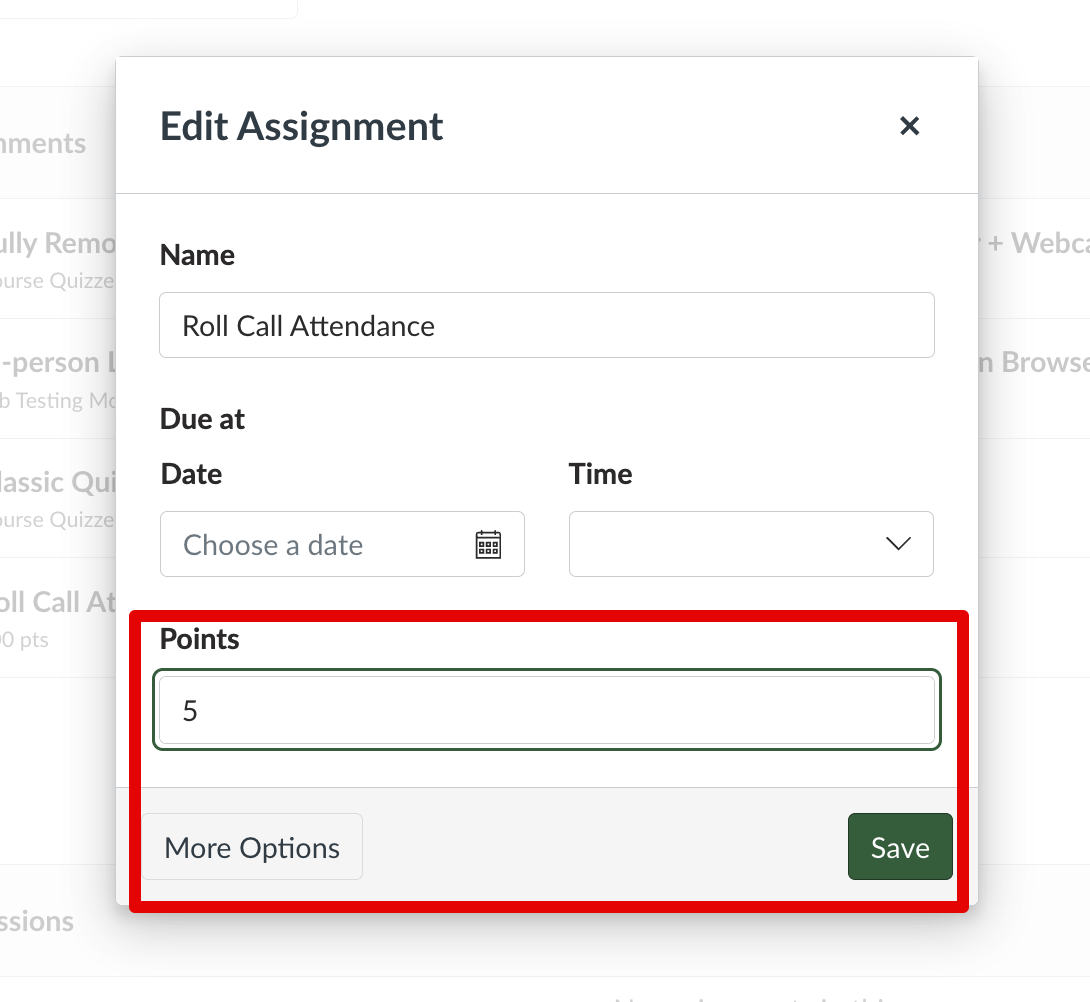Screen dimensions: 1090x1002
Task: Expand the Time dropdown chevron
Action: point(897,544)
